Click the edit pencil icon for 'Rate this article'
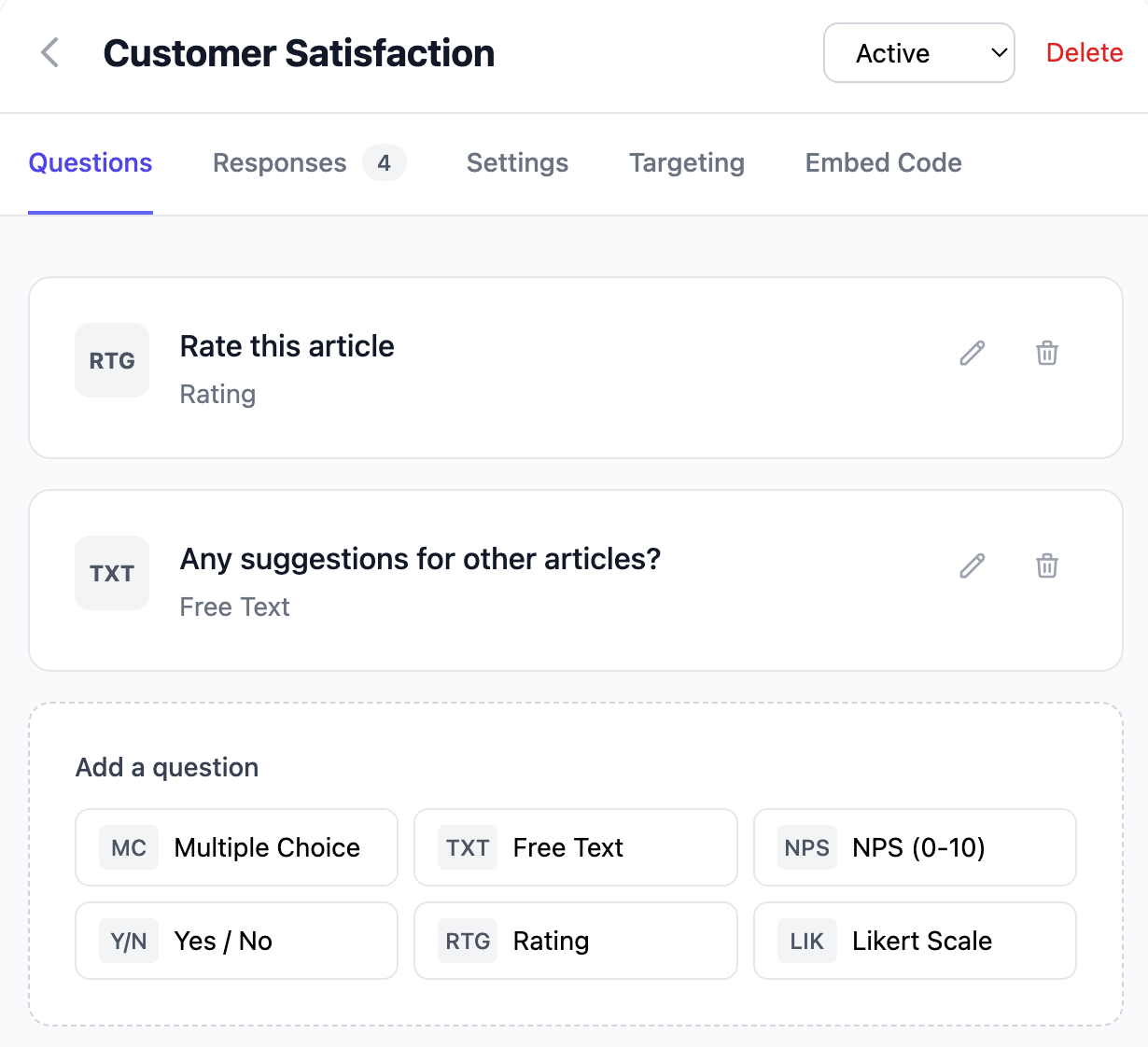Viewport: 1148px width, 1047px height. click(972, 353)
